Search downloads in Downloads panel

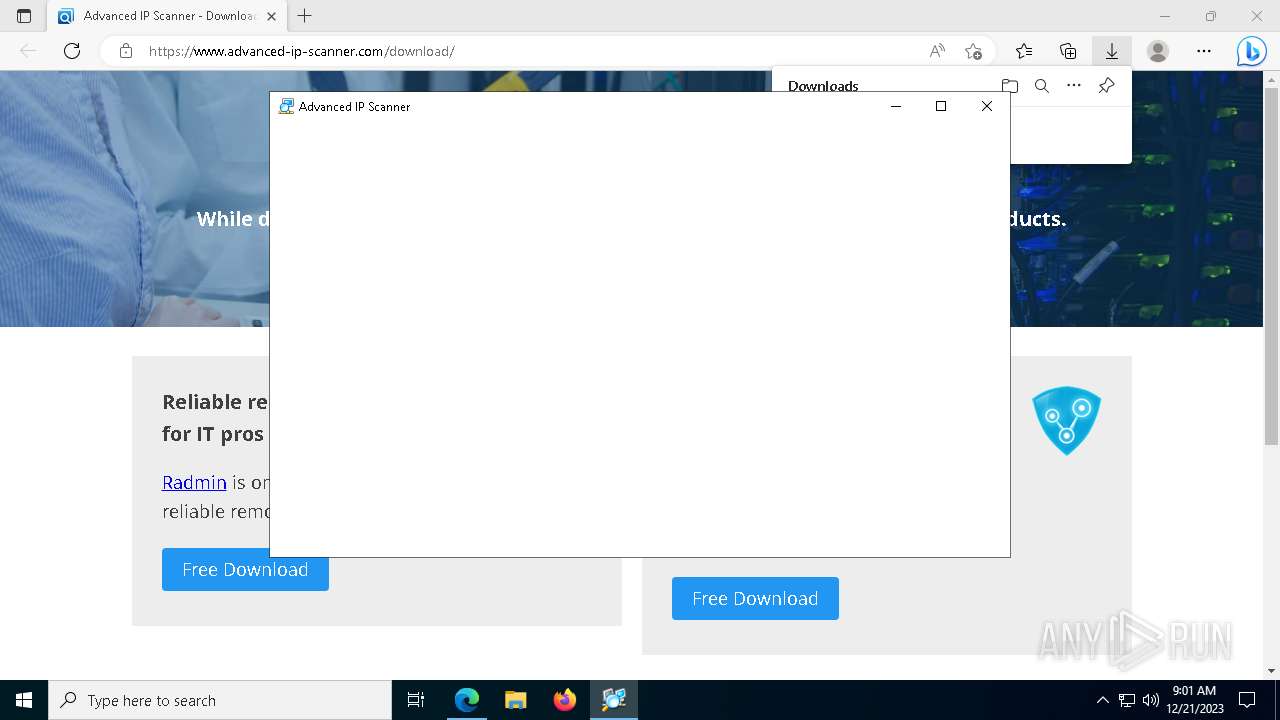tap(1042, 86)
